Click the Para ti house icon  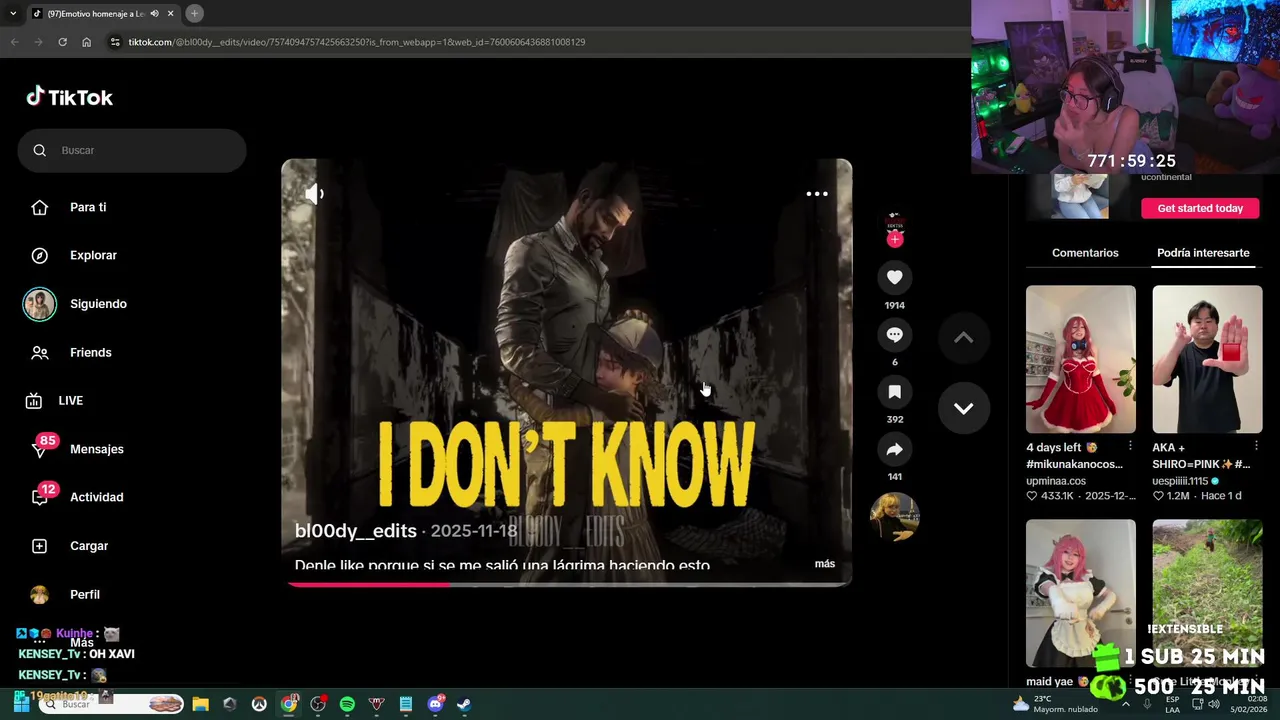point(39,207)
